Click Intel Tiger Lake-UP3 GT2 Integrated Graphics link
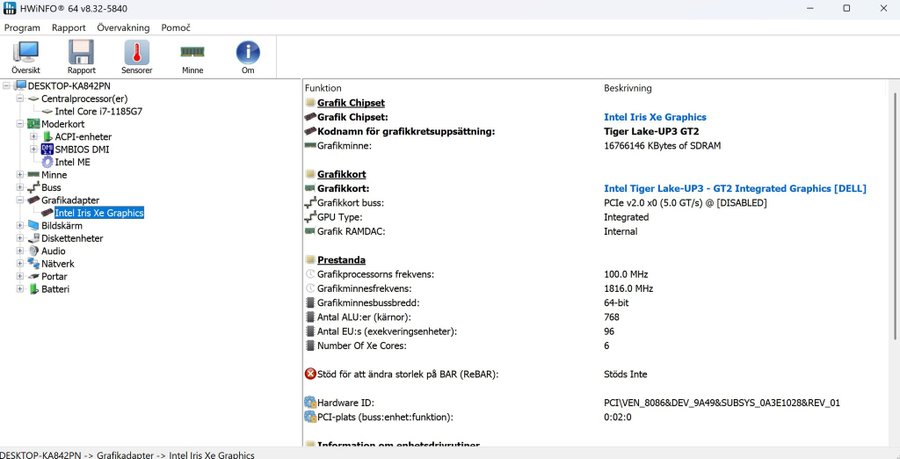Screen dimensions: 900x459 [734, 188]
